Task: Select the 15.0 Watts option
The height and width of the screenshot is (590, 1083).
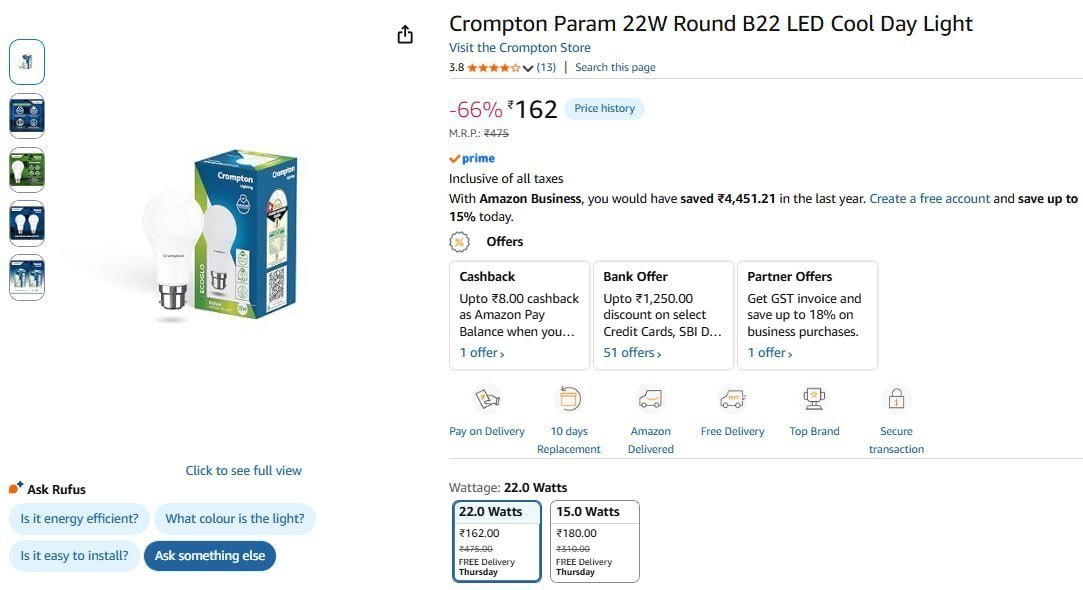Action: [x=595, y=542]
